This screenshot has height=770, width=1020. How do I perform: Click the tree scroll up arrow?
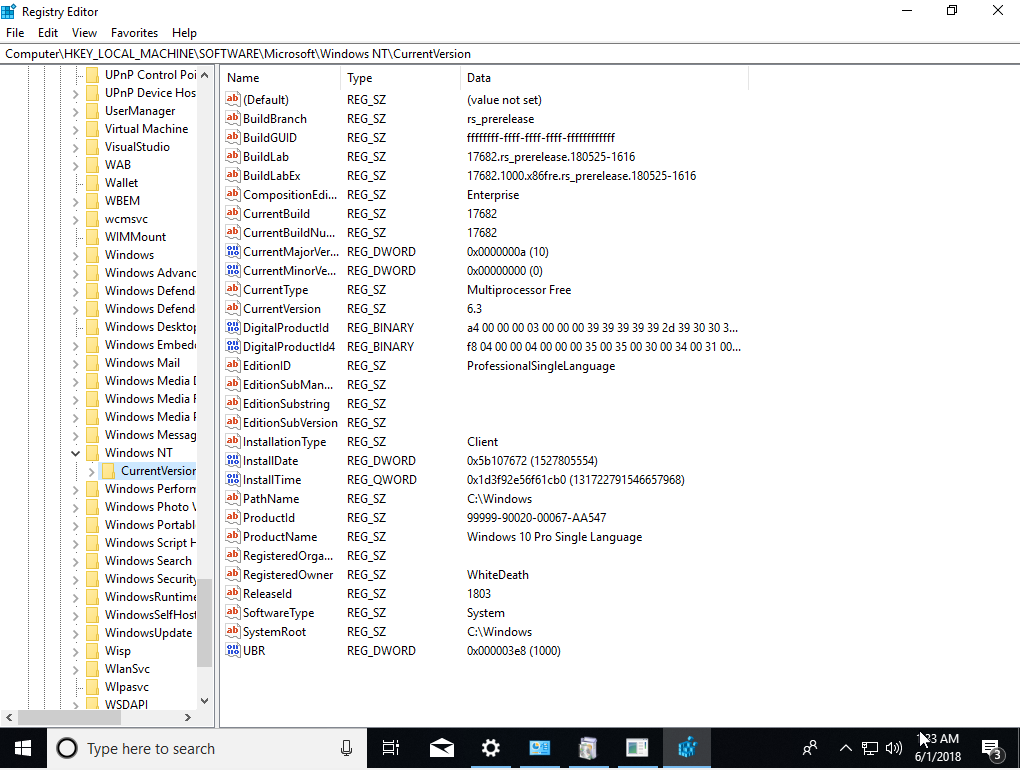coord(204,75)
